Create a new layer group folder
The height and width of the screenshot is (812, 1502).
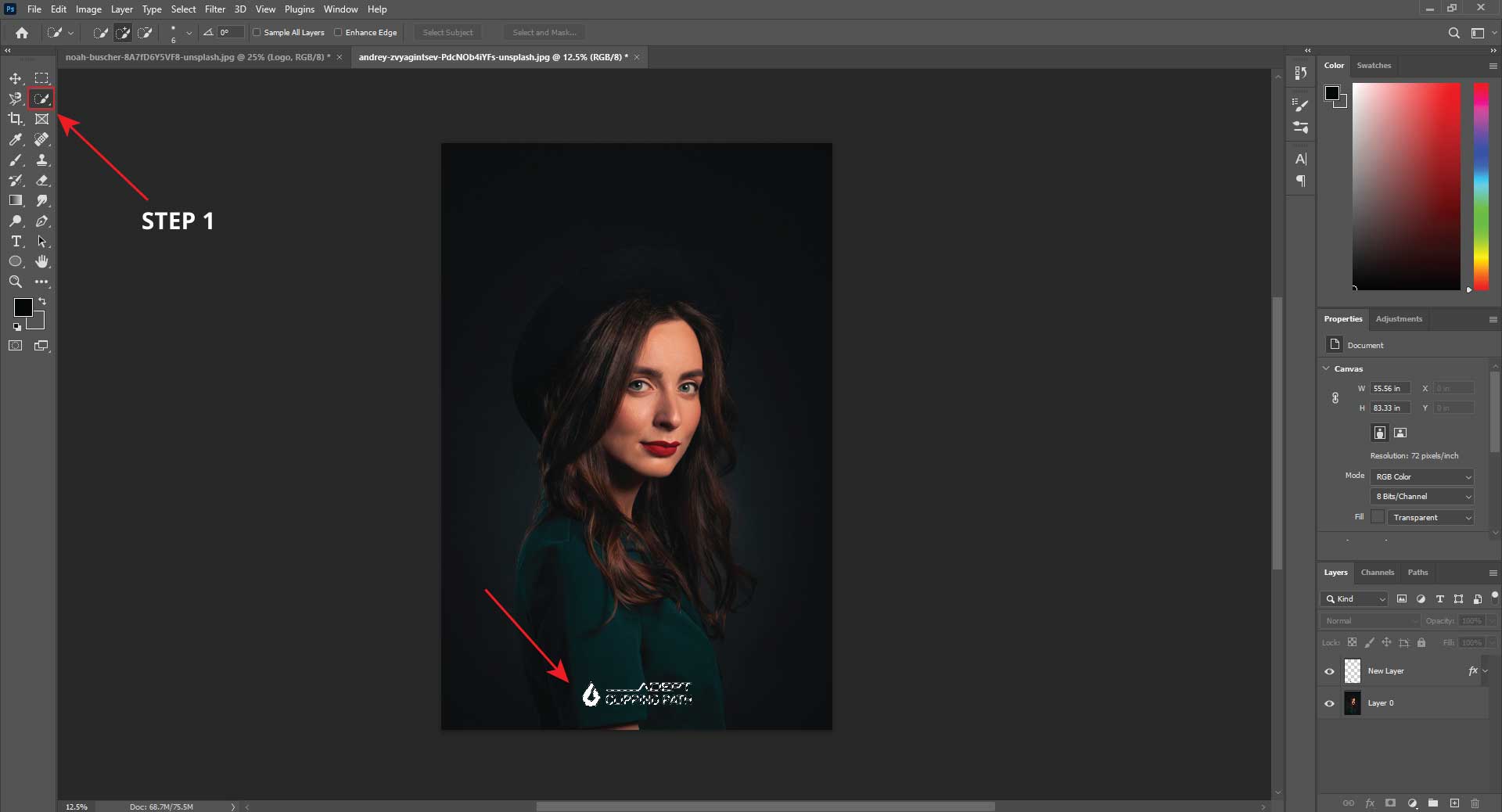coord(1432,803)
